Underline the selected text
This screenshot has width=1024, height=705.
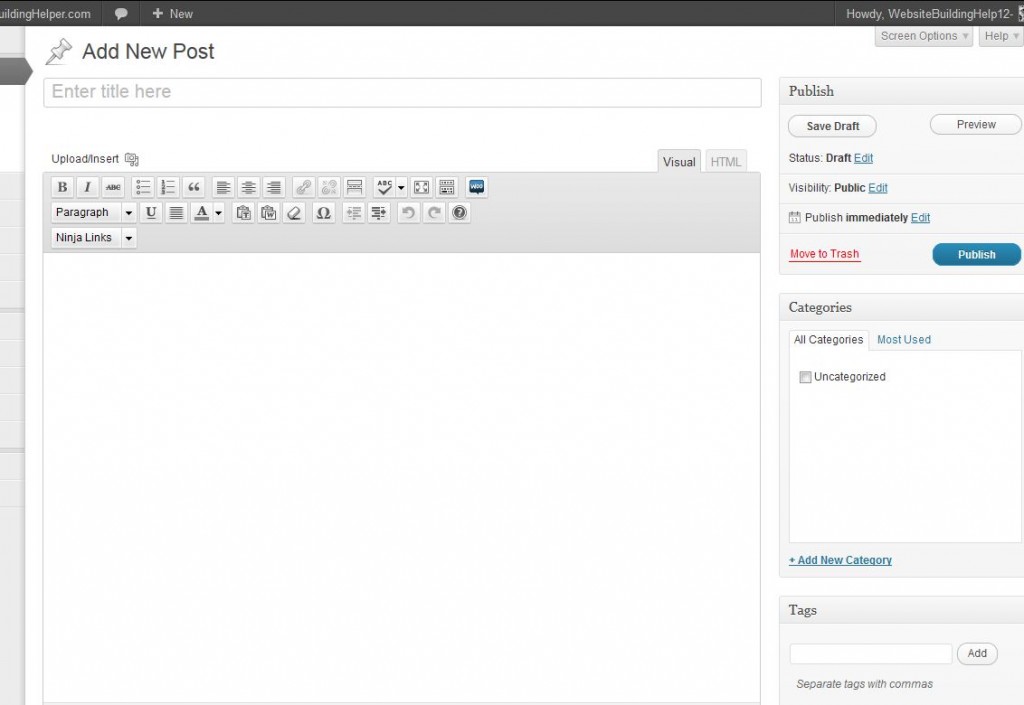click(151, 213)
